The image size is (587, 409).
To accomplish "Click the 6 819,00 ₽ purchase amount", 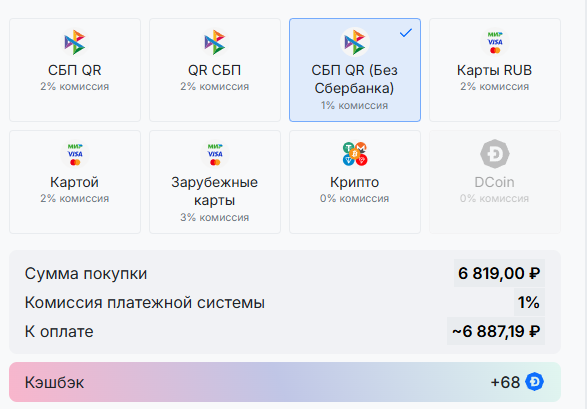I will pos(499,273).
